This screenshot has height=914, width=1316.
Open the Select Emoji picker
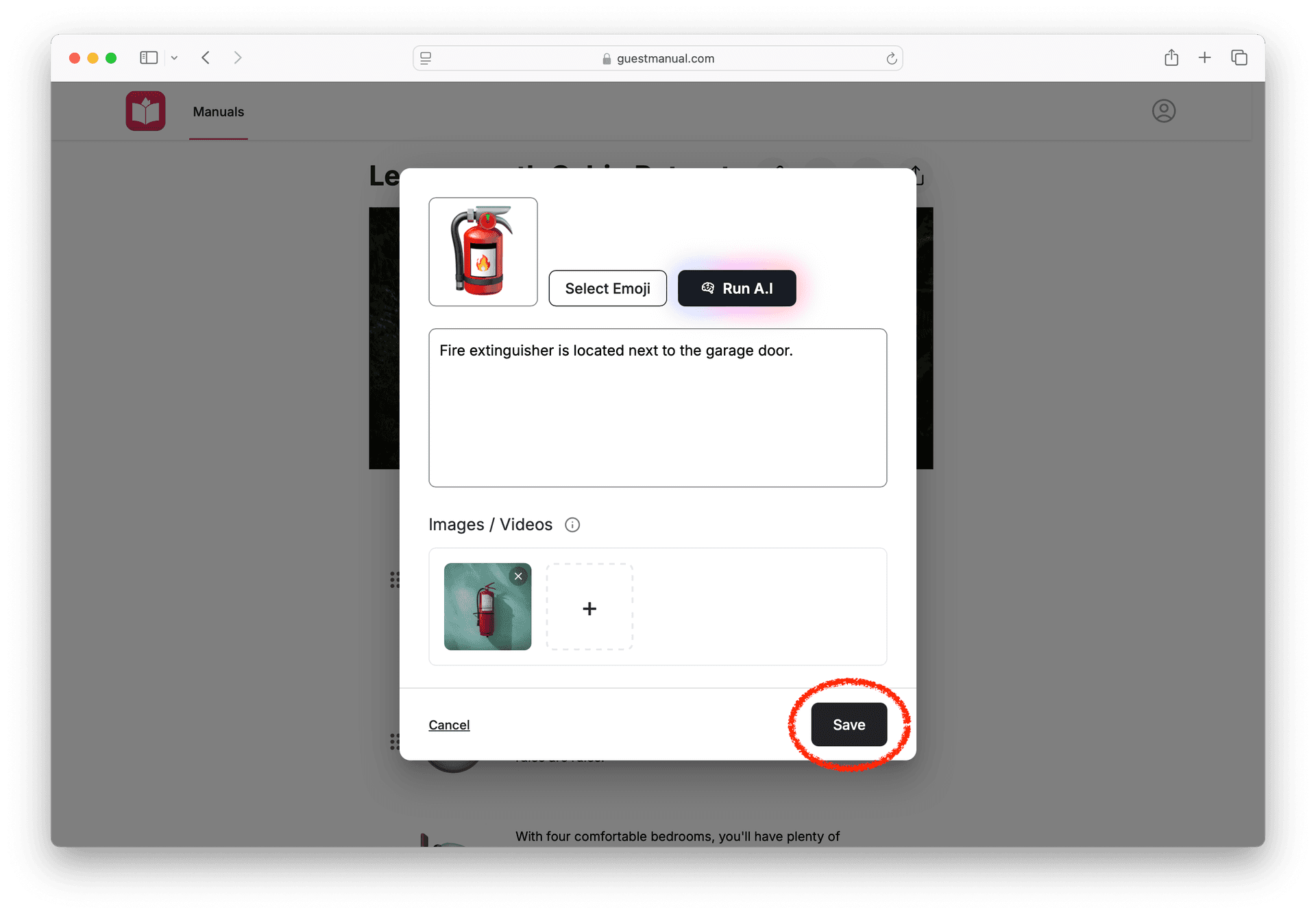click(607, 288)
